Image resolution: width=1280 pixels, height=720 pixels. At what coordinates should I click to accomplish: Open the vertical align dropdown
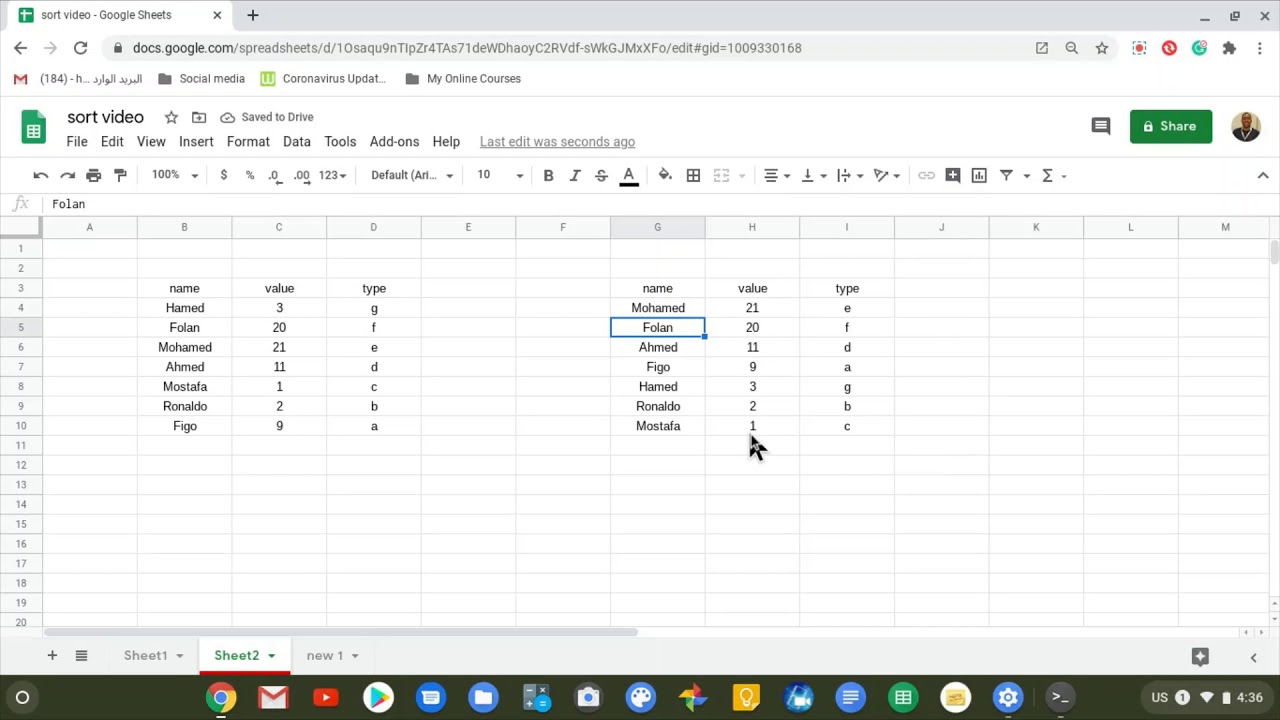click(813, 175)
